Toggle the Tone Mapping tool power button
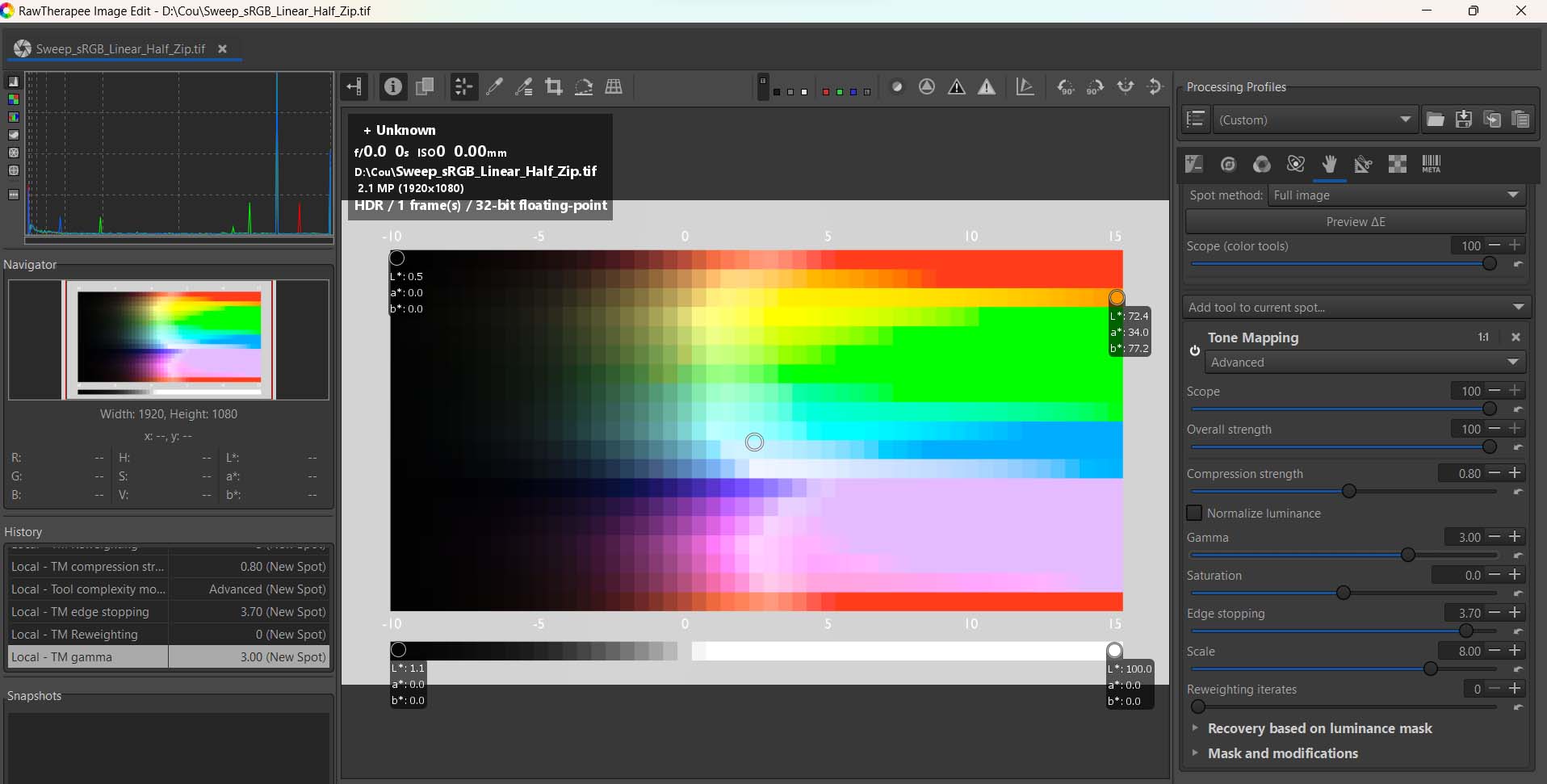The image size is (1547, 784). [x=1195, y=351]
